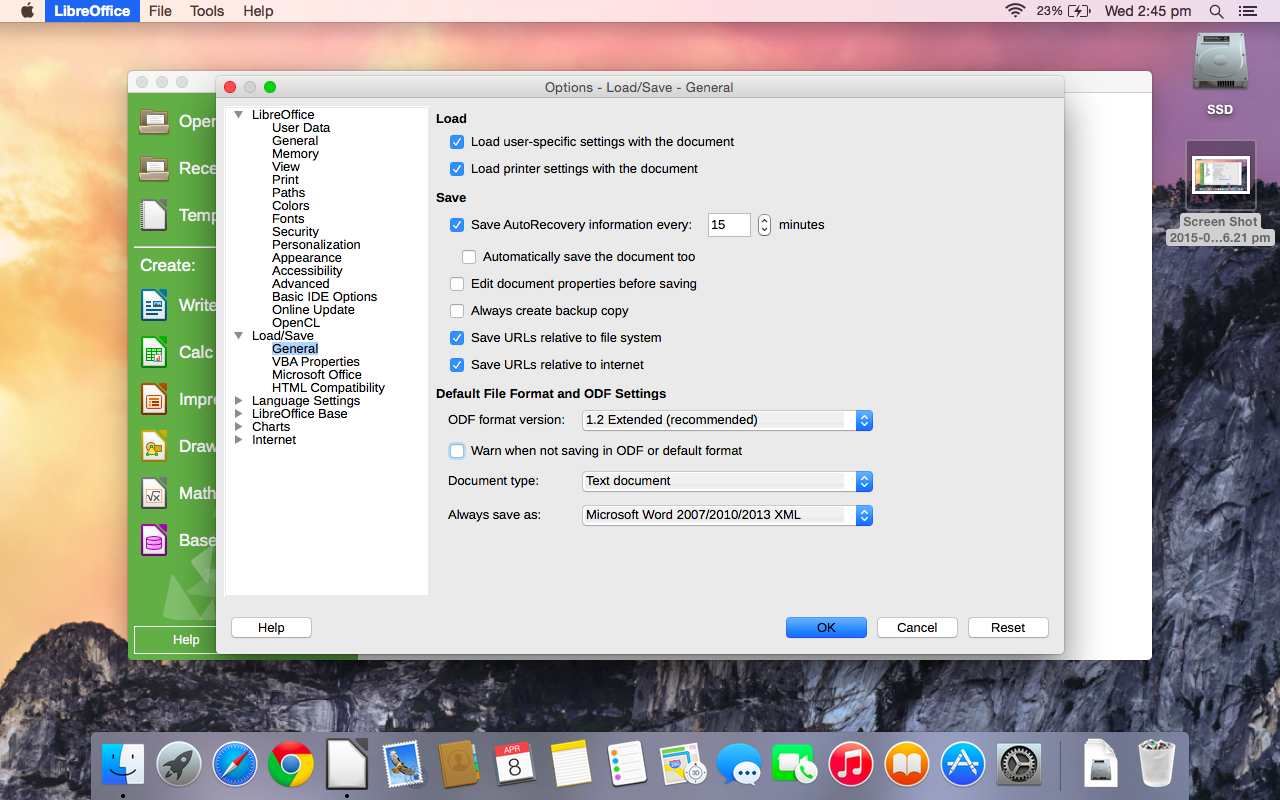Expand the Internet tree node

point(238,440)
